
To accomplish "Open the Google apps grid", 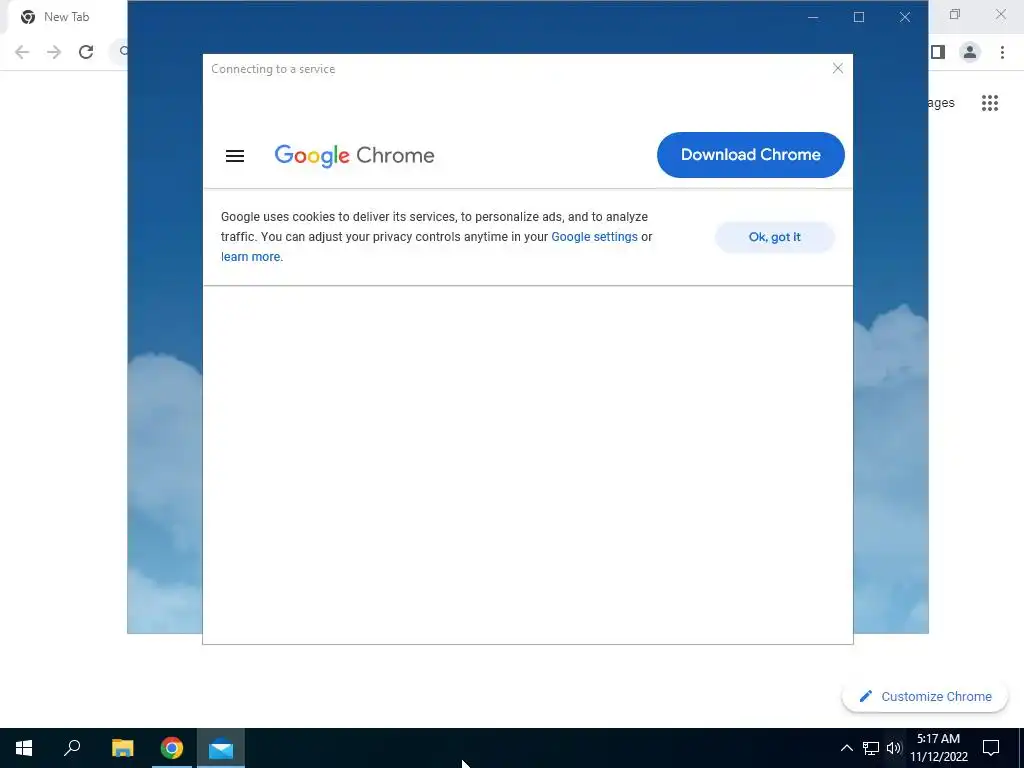I will pos(990,103).
